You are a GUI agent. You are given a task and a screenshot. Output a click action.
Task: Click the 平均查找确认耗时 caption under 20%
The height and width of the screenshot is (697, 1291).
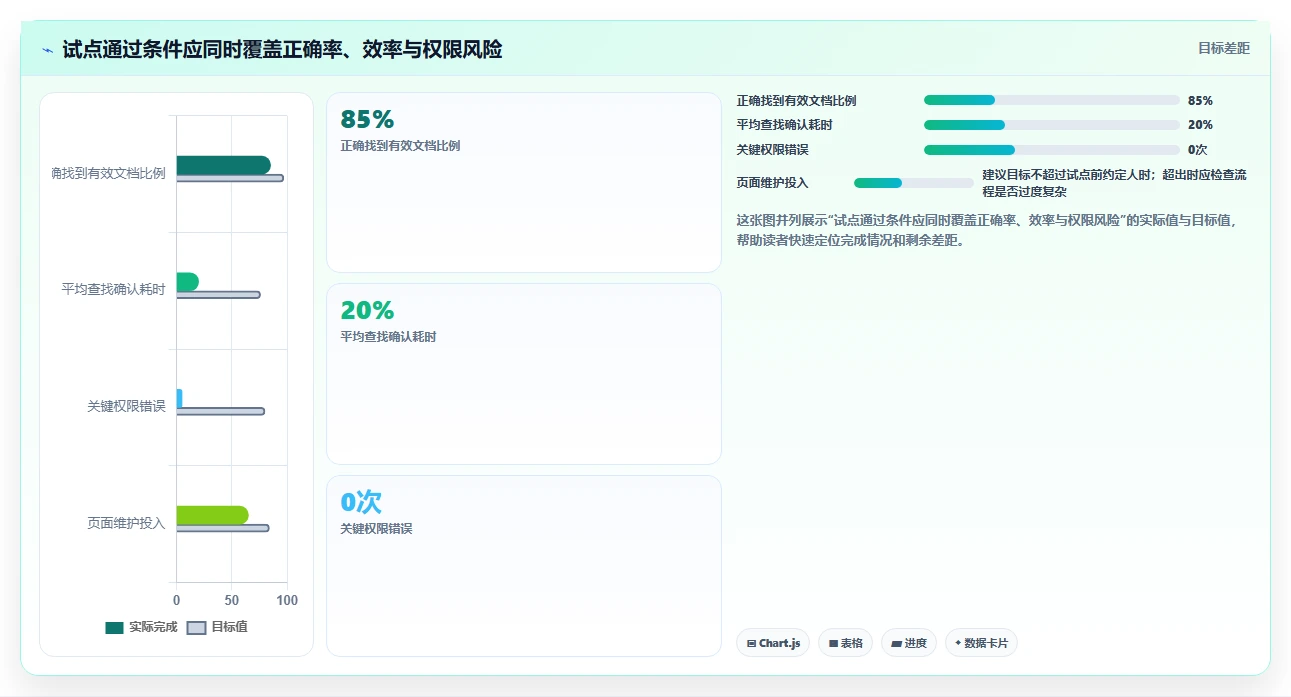point(388,337)
